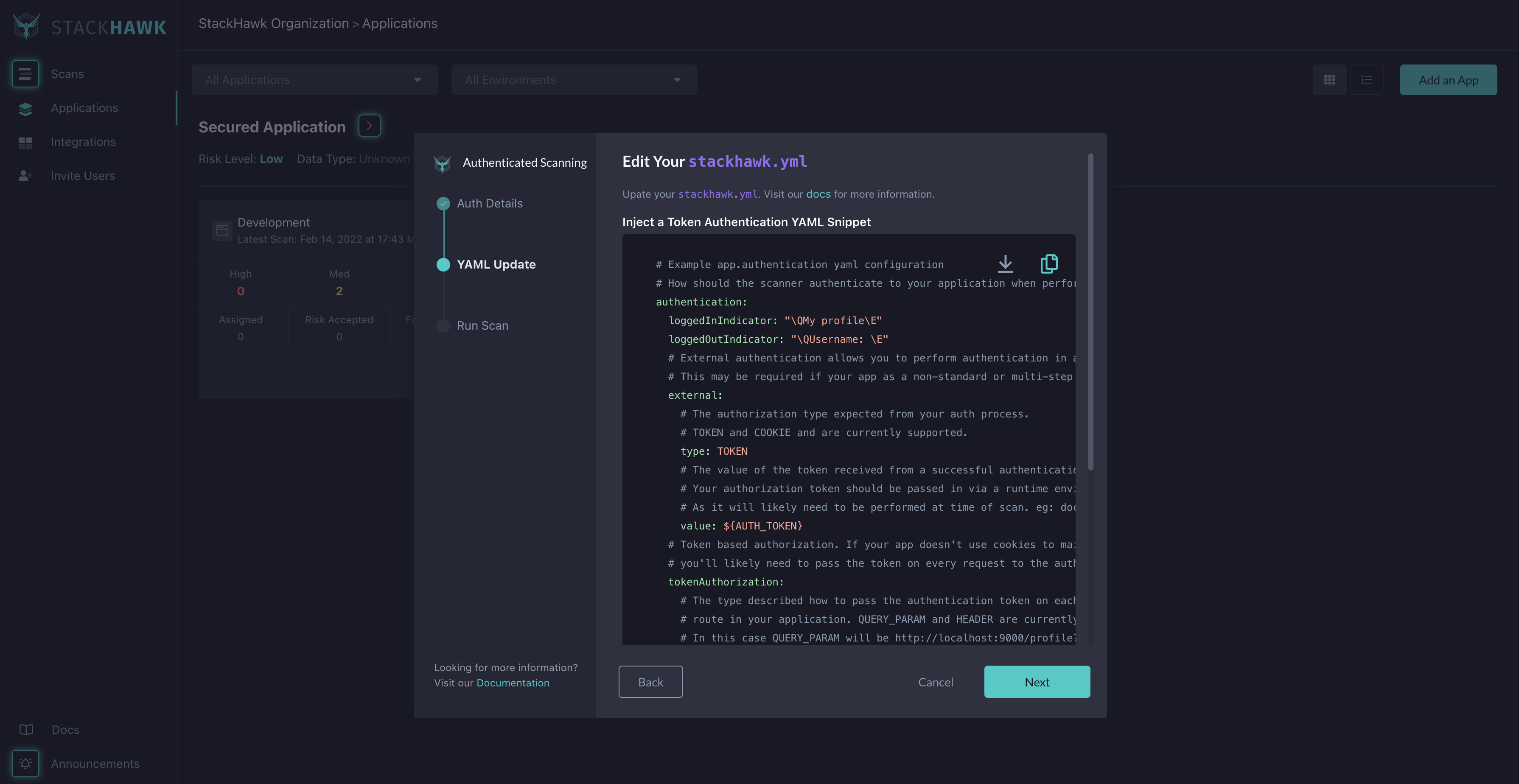Switch to list view icon
The width and height of the screenshot is (1519, 784).
tap(1366, 80)
